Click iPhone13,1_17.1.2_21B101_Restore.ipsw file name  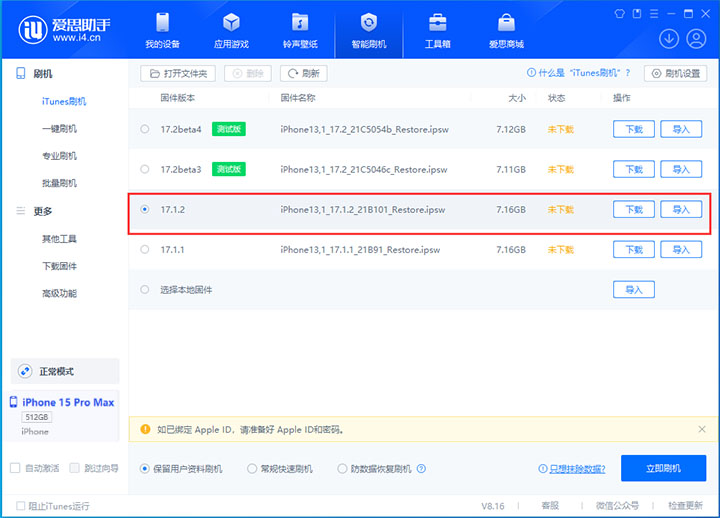[x=363, y=209]
